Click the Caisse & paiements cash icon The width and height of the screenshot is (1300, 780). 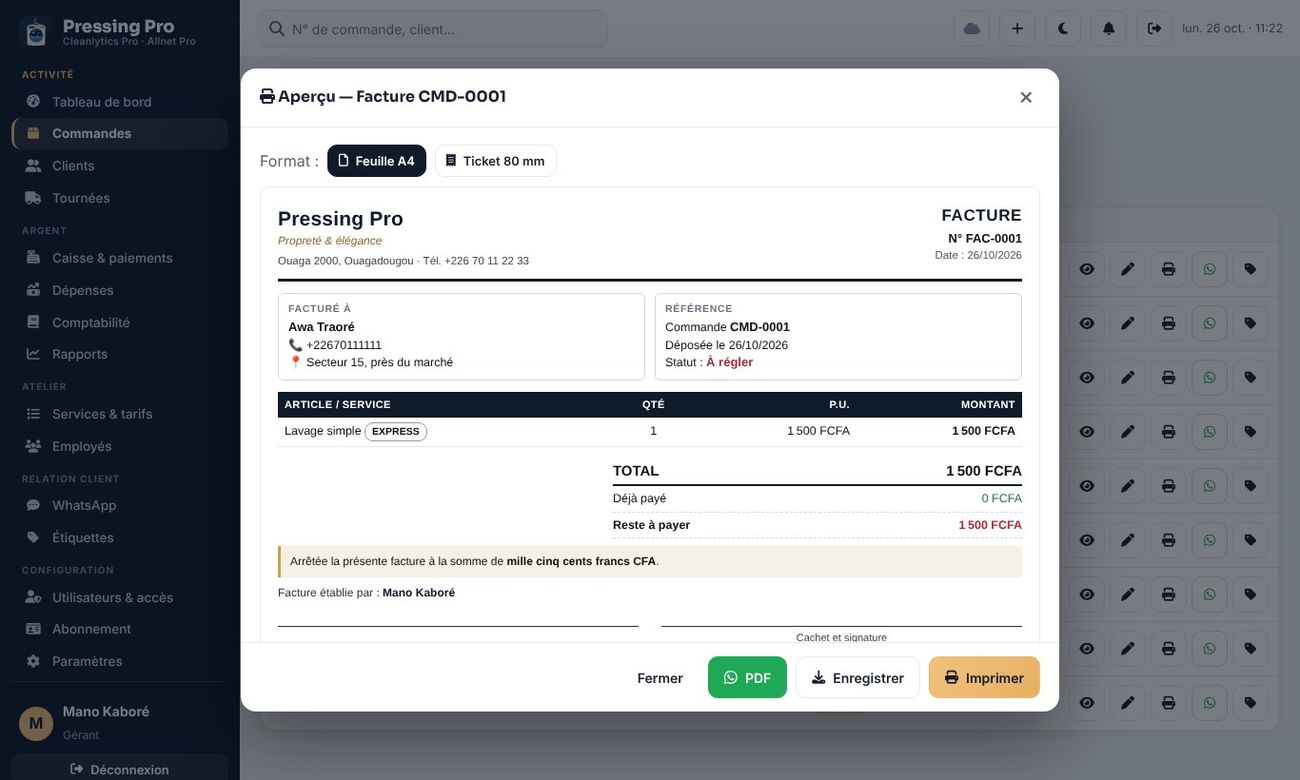[x=33, y=257]
